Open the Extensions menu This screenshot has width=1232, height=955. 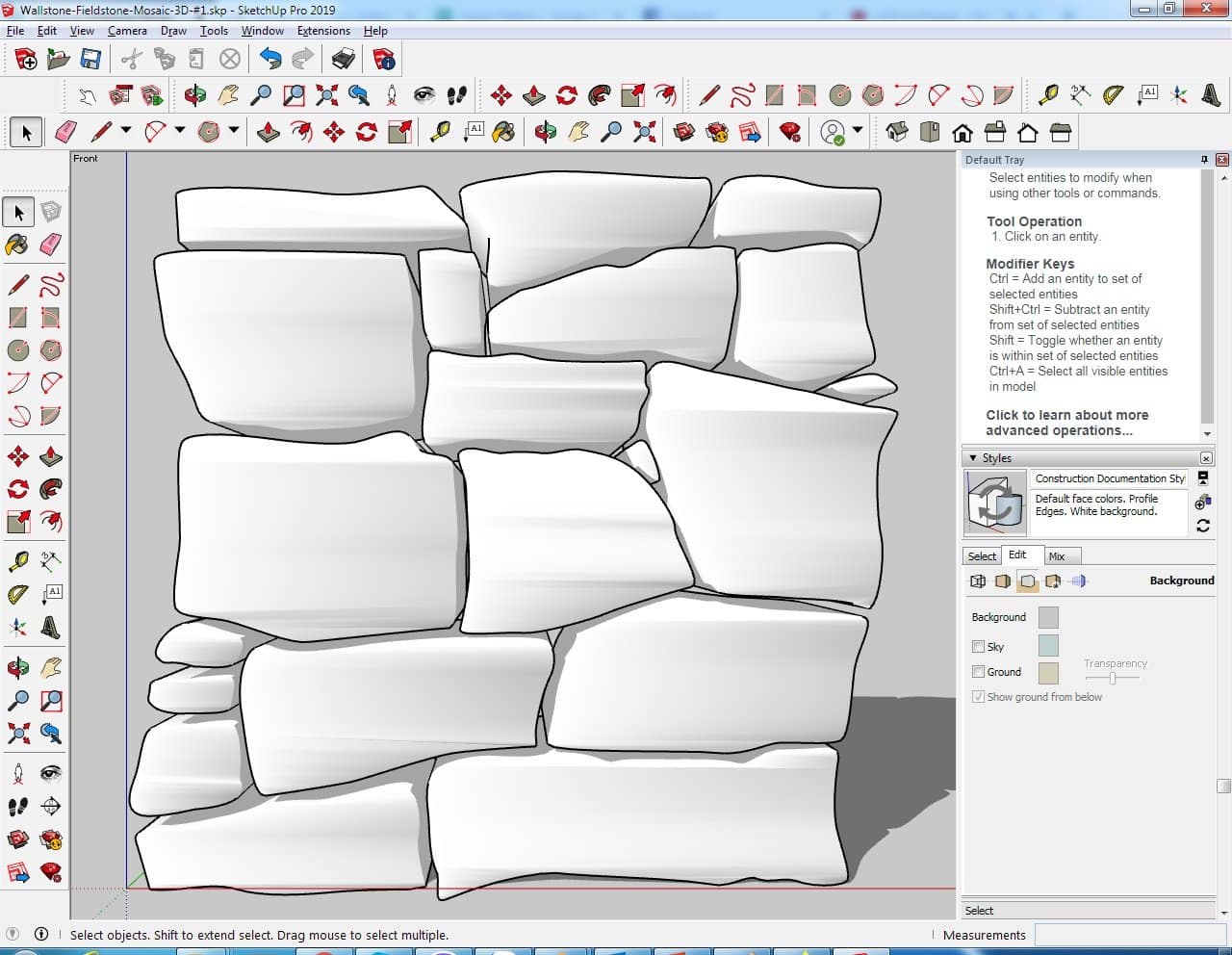pyautogui.click(x=323, y=31)
